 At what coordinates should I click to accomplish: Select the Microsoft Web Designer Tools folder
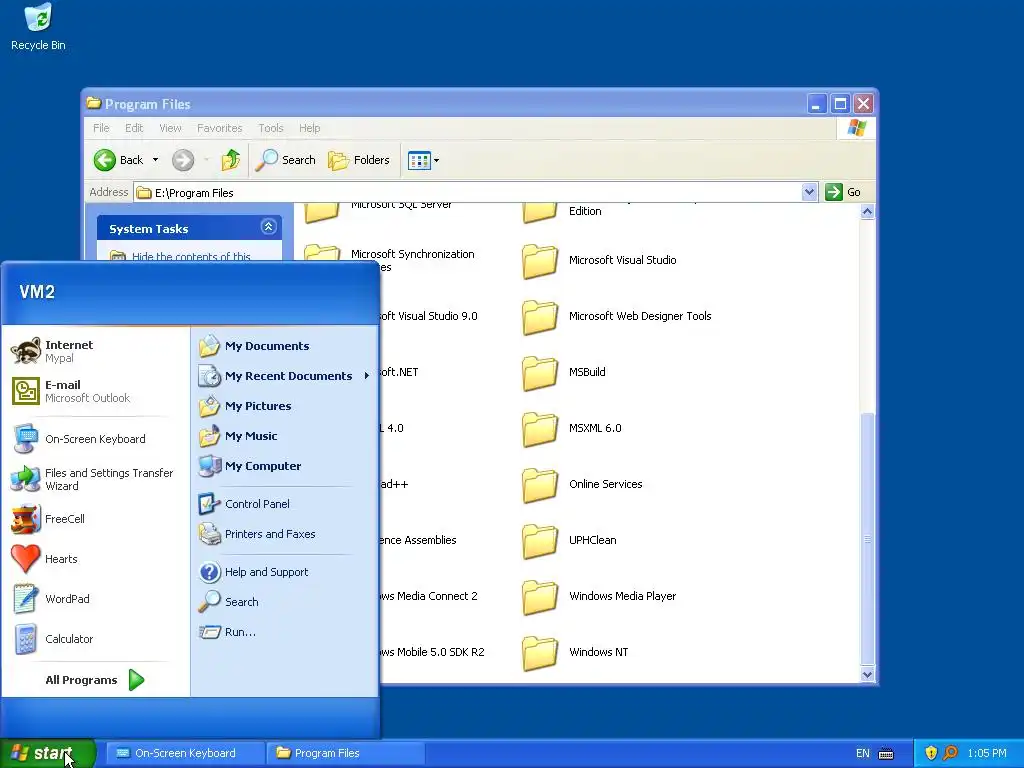click(x=617, y=317)
